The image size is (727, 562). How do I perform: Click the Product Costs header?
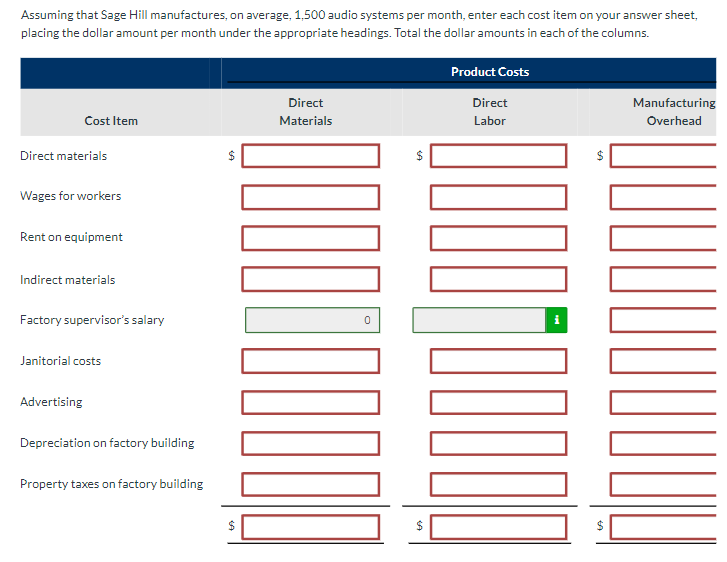490,72
